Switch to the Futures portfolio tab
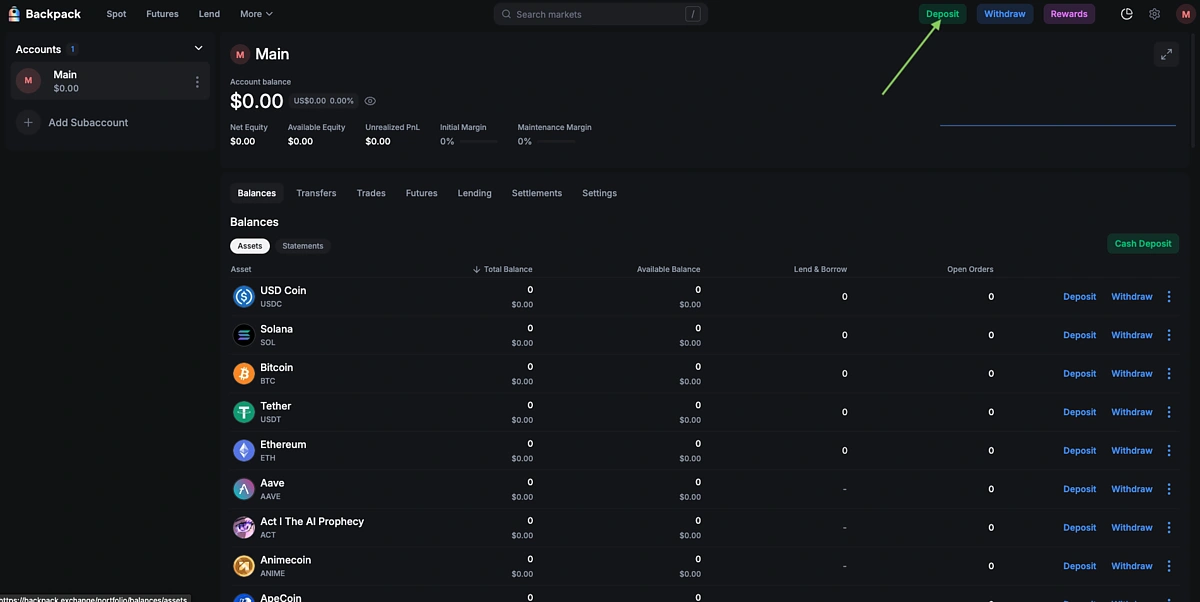 pos(421,193)
